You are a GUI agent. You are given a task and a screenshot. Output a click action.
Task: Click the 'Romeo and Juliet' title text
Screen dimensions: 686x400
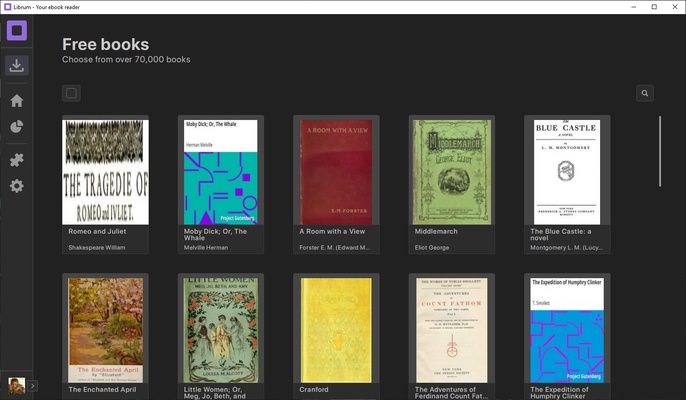pyautogui.click(x=97, y=232)
